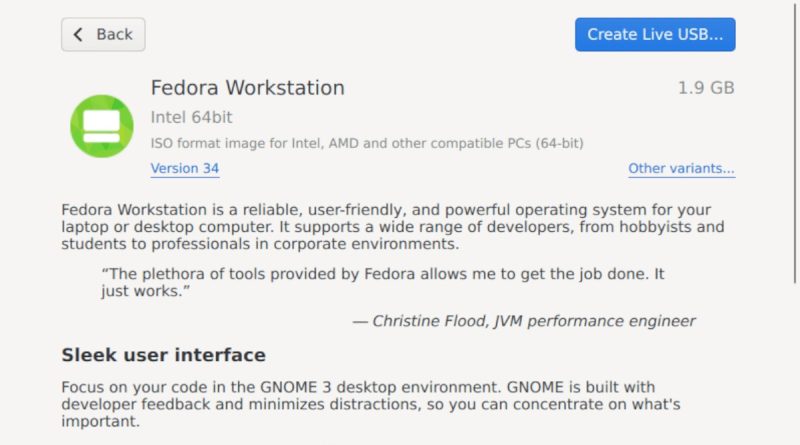Click the line starting 'Fedora Workstation is a reliable'
Screen dimensions: 800x445
386,210
